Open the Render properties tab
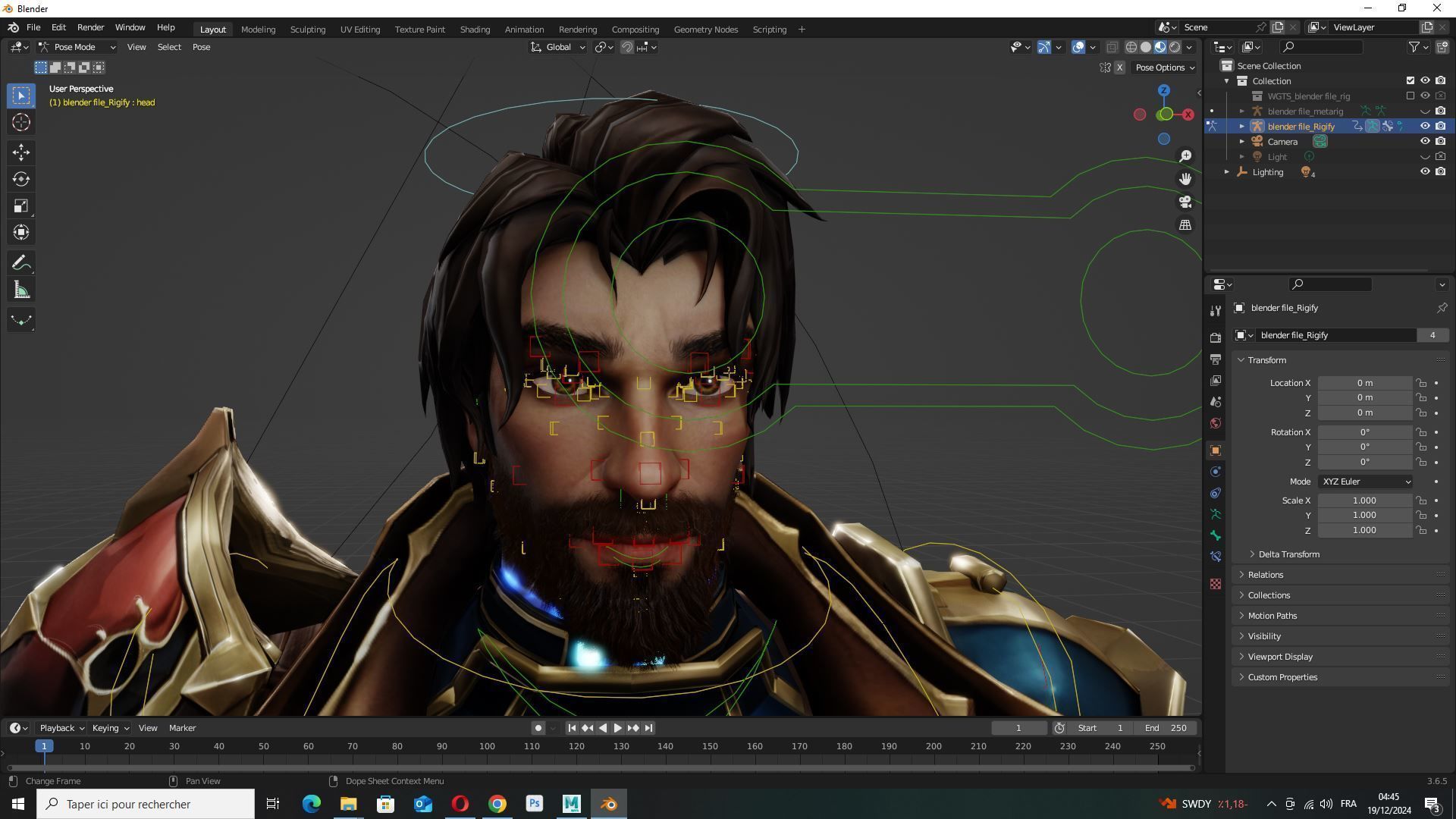This screenshot has height=819, width=1456. coord(1216,337)
